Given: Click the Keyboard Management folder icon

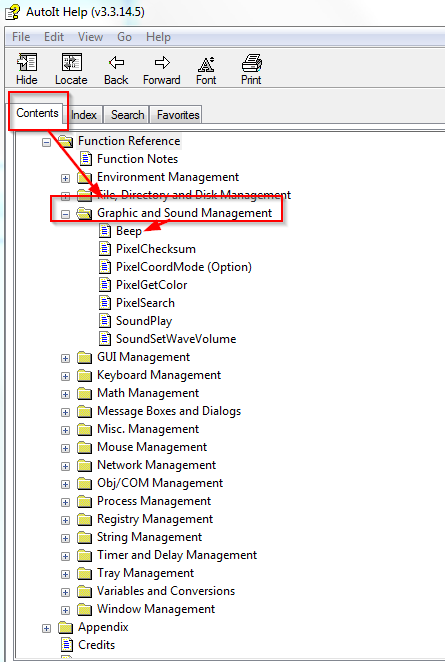Looking at the screenshot, I should tap(84, 375).
